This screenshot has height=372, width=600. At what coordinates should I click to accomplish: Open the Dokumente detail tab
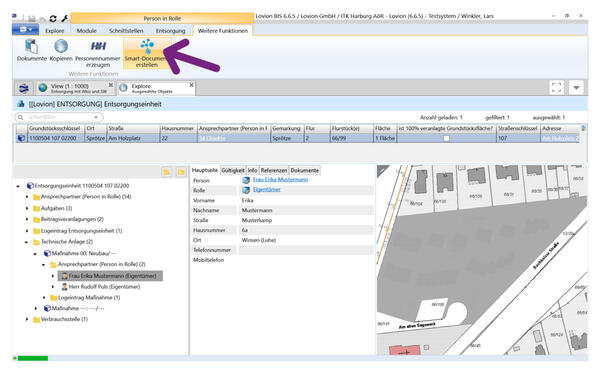click(x=305, y=170)
